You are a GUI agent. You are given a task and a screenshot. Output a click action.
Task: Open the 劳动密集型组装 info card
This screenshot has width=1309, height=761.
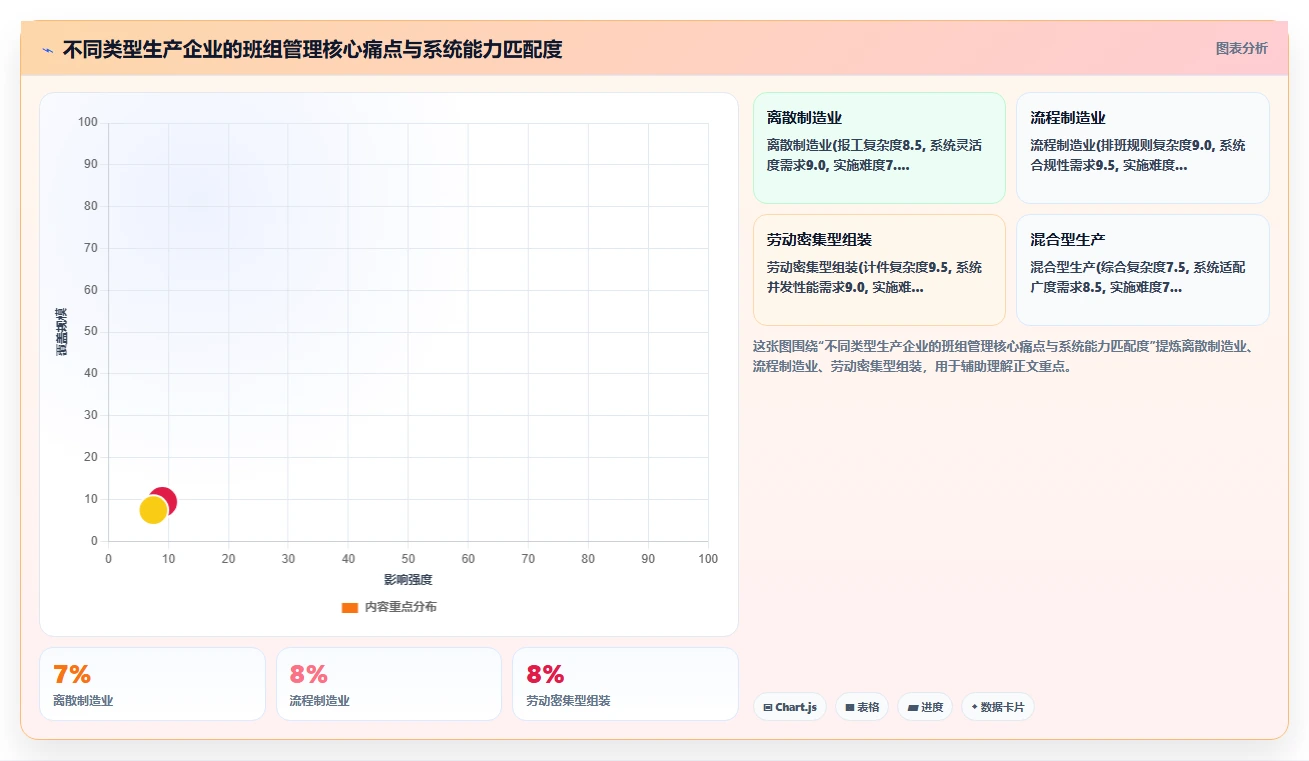(879, 270)
